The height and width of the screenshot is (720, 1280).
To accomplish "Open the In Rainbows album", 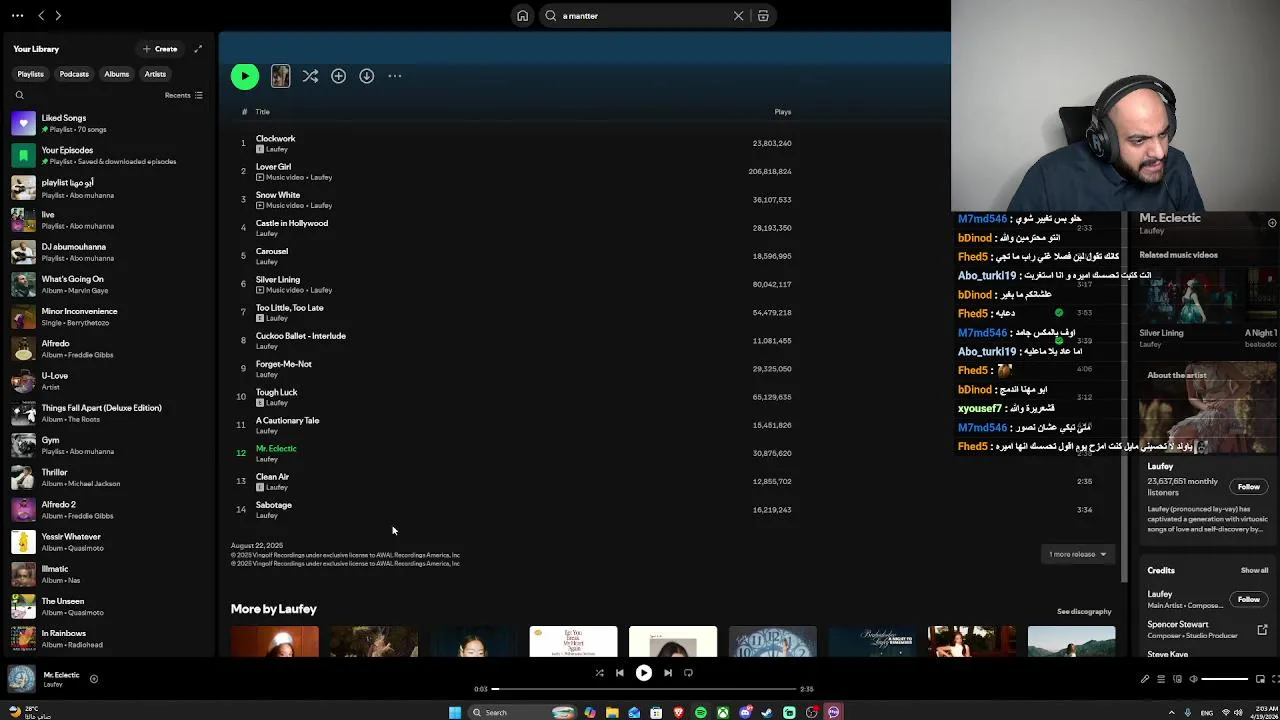I will click(x=108, y=638).
